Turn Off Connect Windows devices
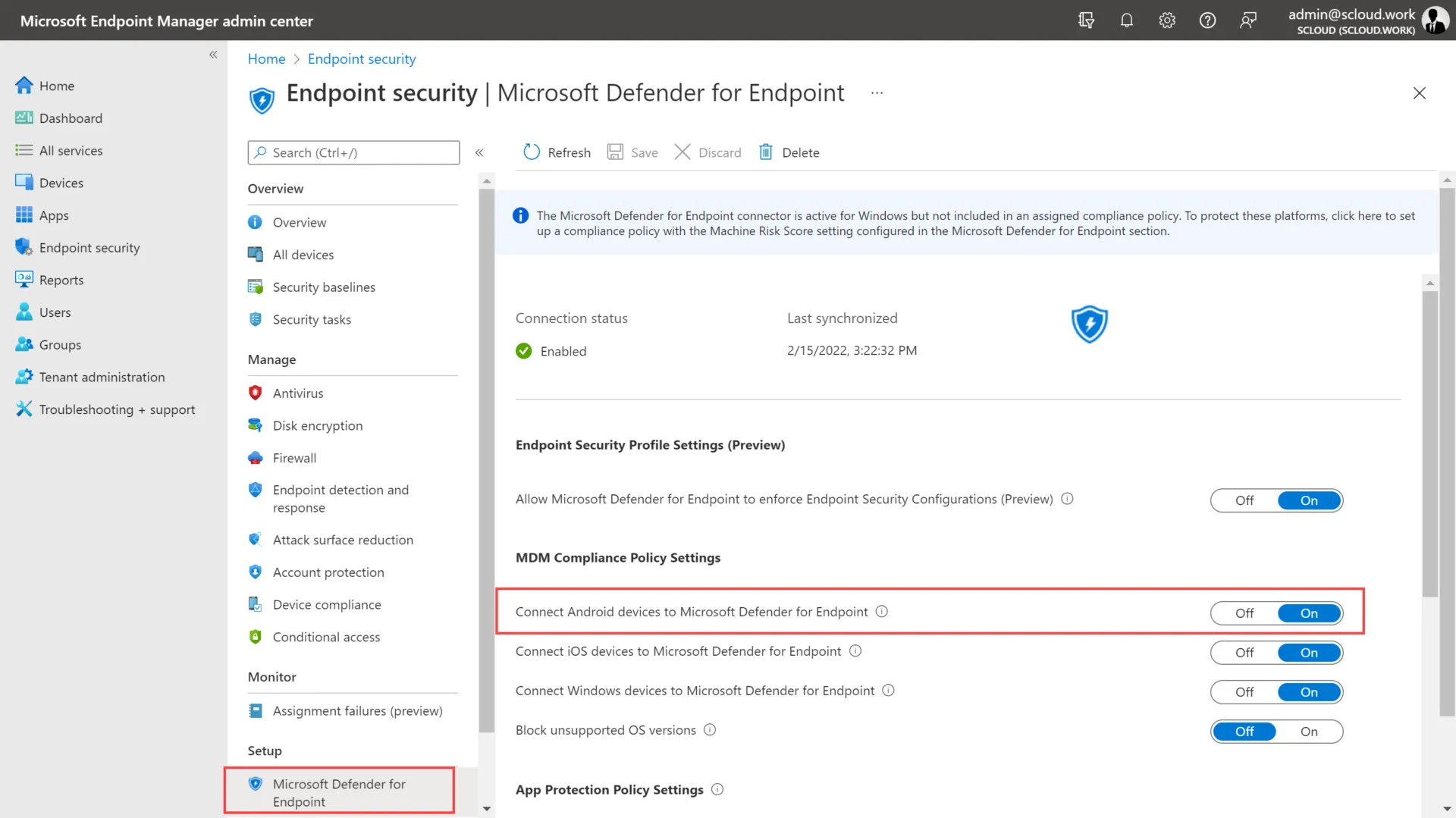This screenshot has height=818, width=1456. 1244,692
